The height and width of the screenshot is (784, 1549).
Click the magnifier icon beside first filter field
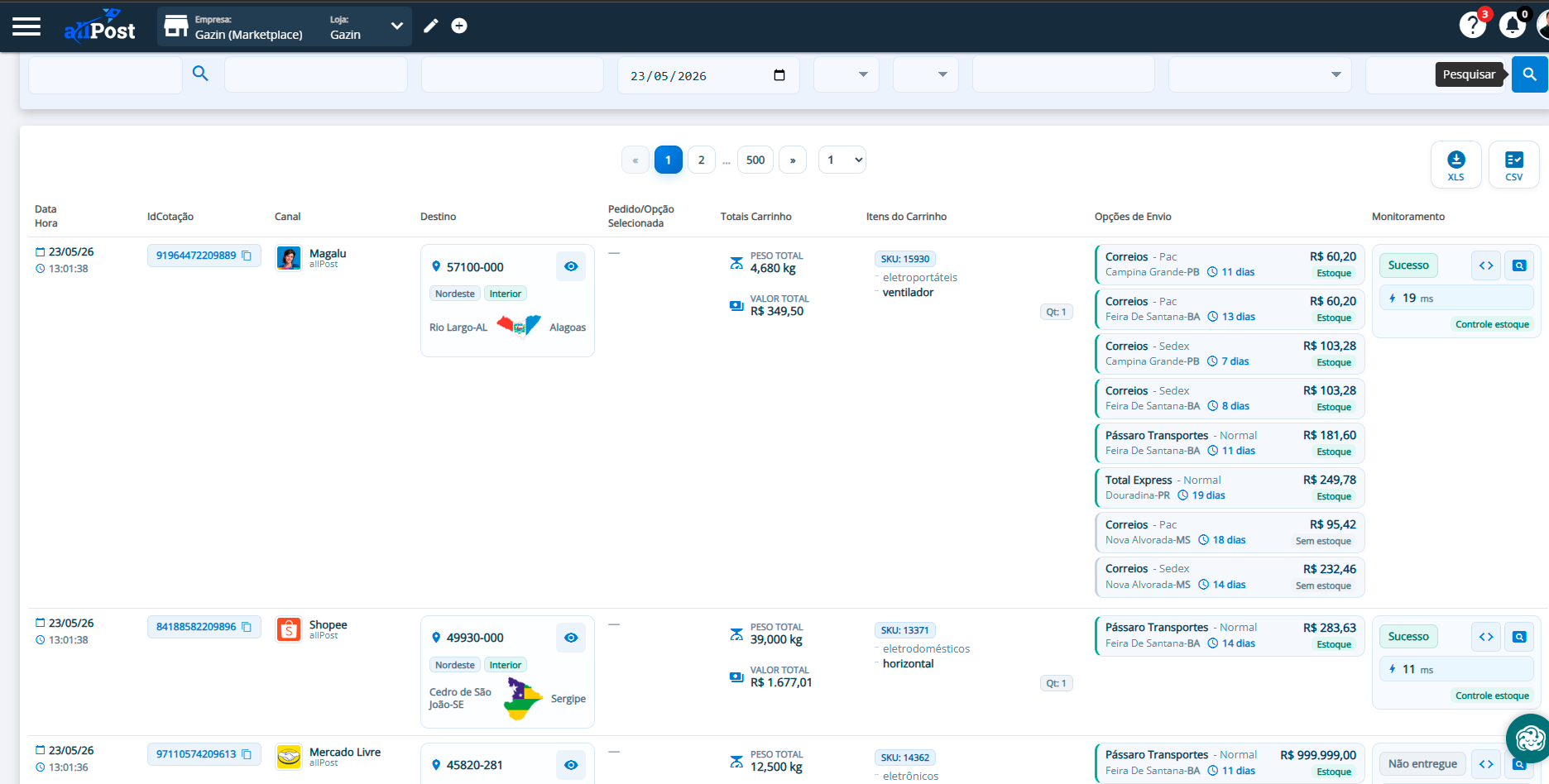[200, 74]
